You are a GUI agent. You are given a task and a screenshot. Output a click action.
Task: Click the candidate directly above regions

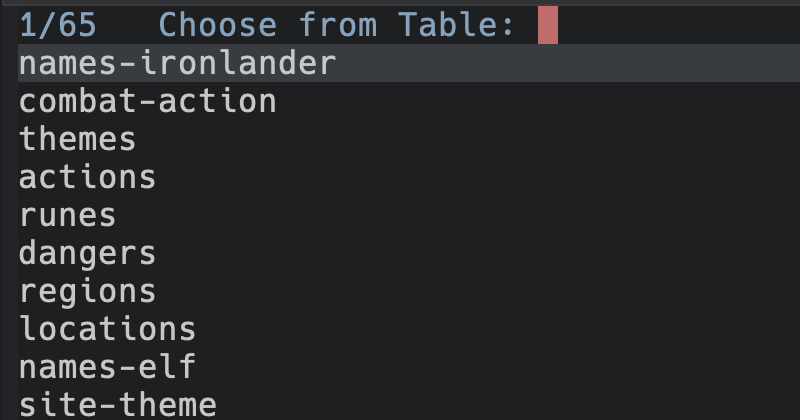87,253
